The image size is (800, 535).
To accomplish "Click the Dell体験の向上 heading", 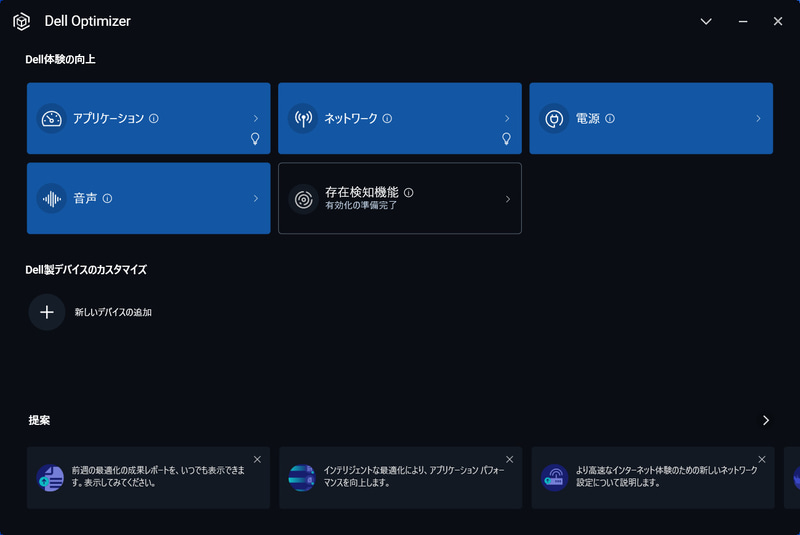I will pos(60,60).
